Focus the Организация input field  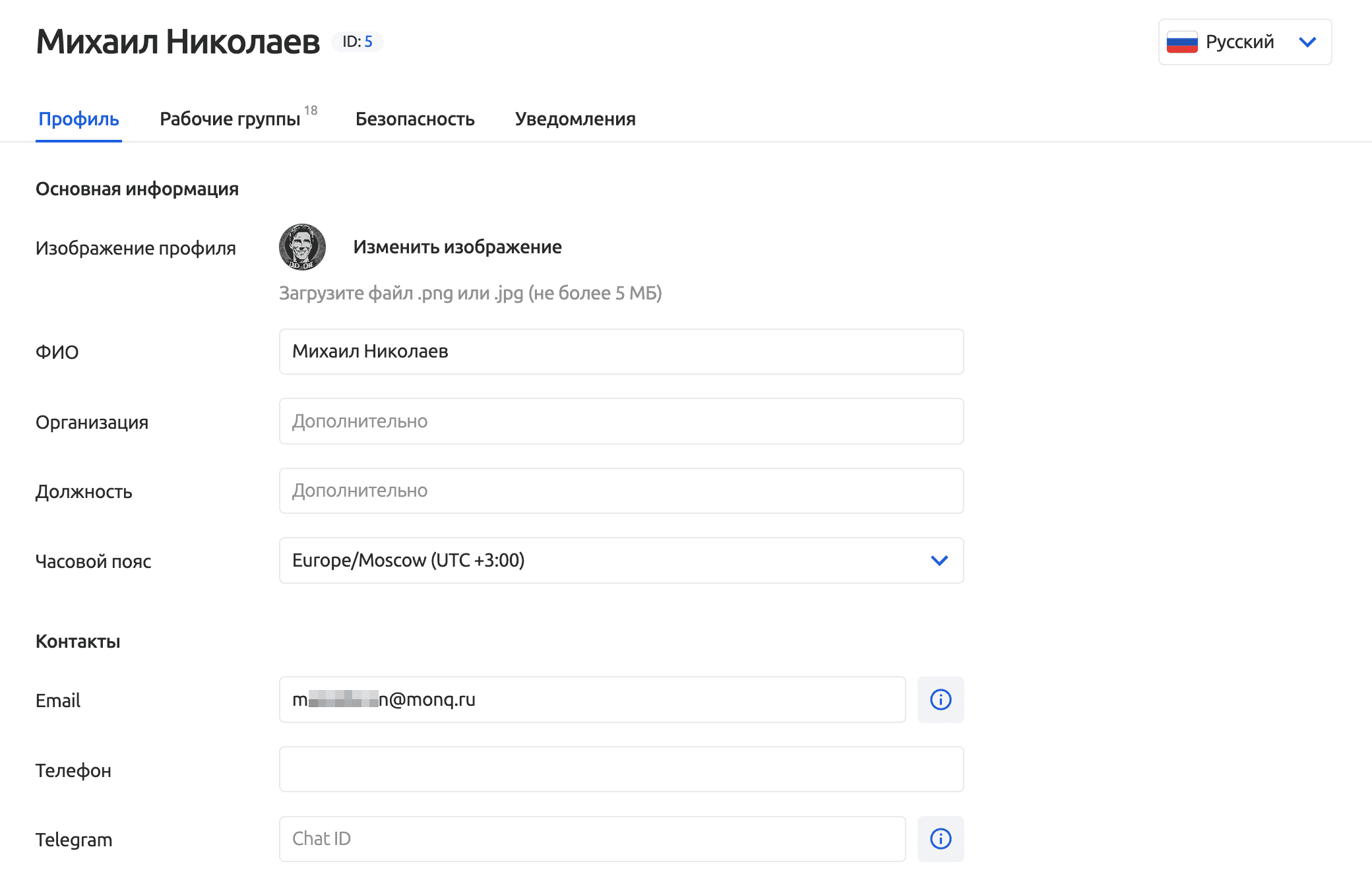tap(621, 421)
